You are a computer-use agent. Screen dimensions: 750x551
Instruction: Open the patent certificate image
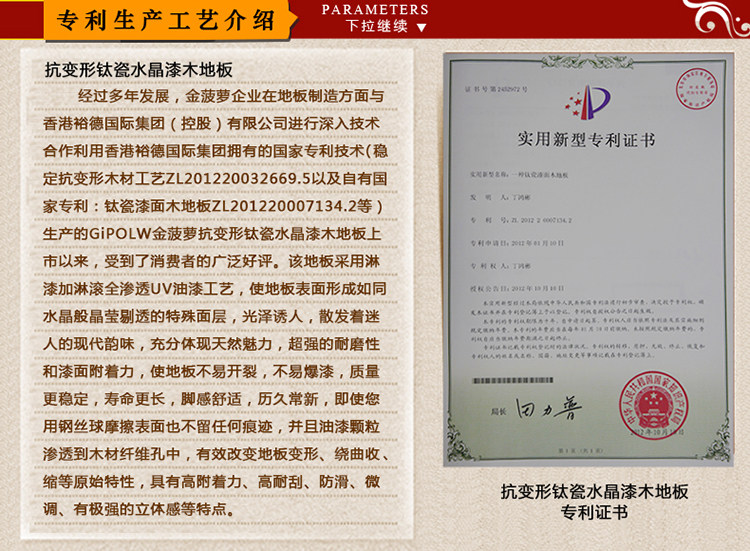[x=588, y=259]
